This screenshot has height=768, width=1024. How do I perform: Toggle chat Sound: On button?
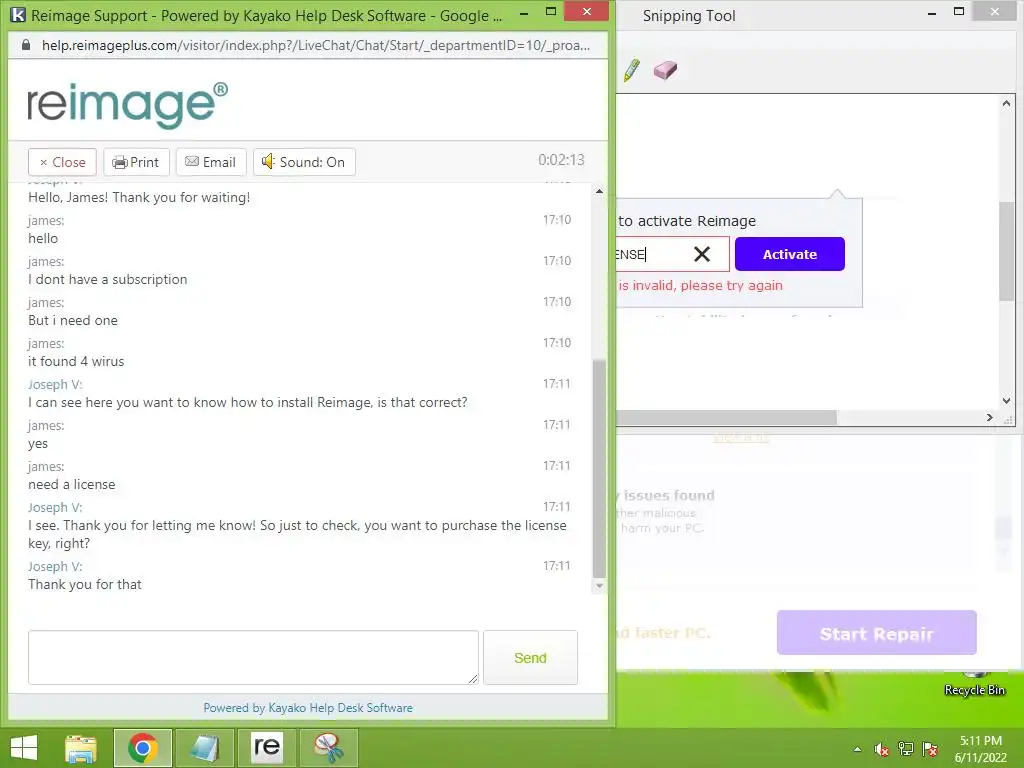point(304,162)
